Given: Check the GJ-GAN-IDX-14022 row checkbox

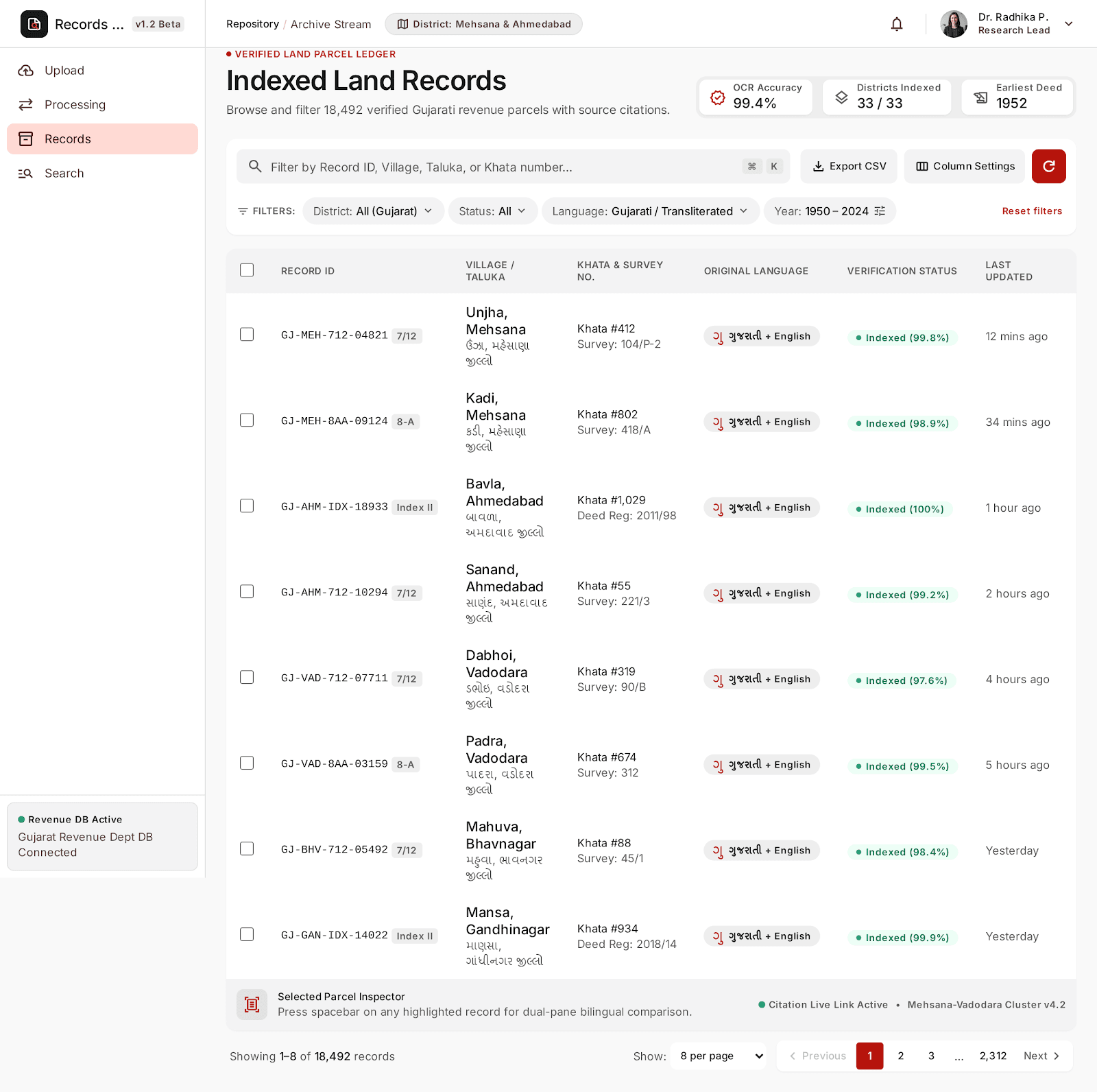Looking at the screenshot, I should pos(247,934).
